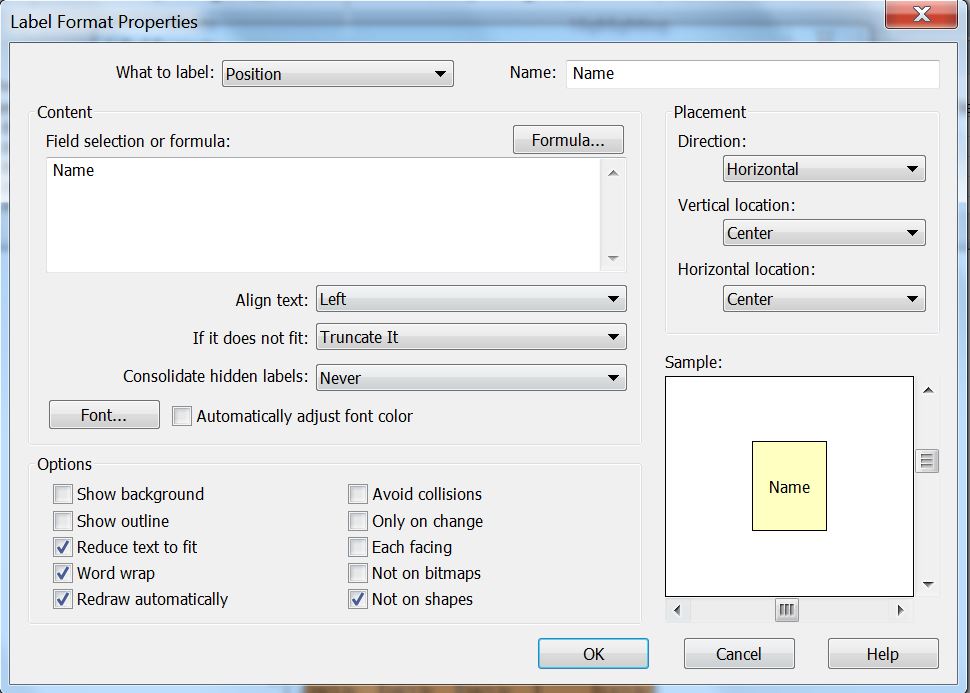Disable Redraw automatically
This screenshot has width=970, height=693.
63,599
